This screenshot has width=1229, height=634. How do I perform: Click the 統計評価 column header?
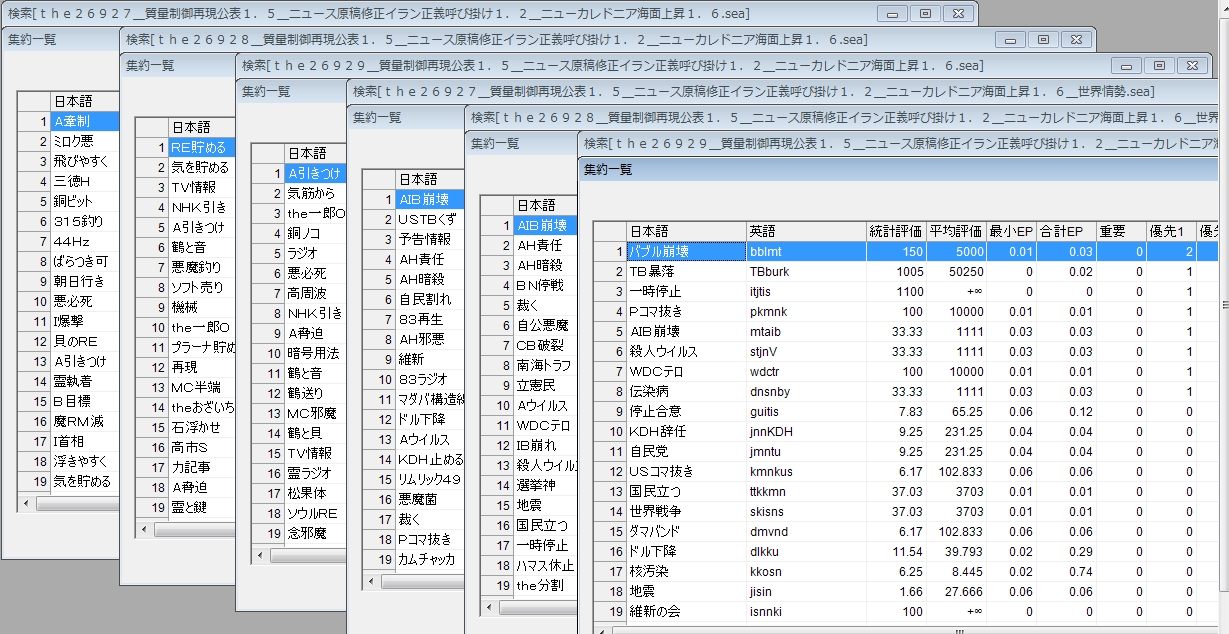click(895, 231)
